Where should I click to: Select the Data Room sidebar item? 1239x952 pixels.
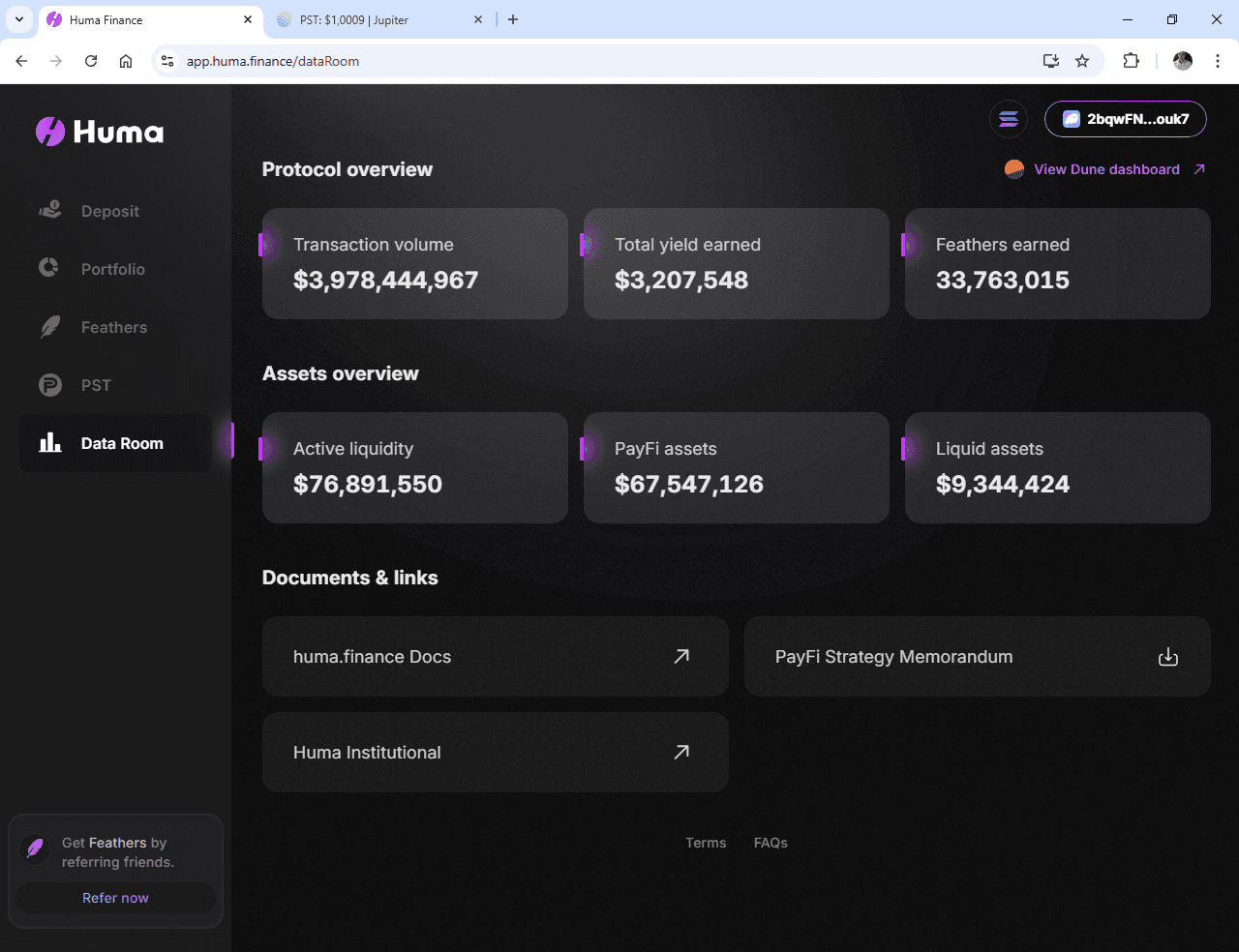click(x=116, y=443)
